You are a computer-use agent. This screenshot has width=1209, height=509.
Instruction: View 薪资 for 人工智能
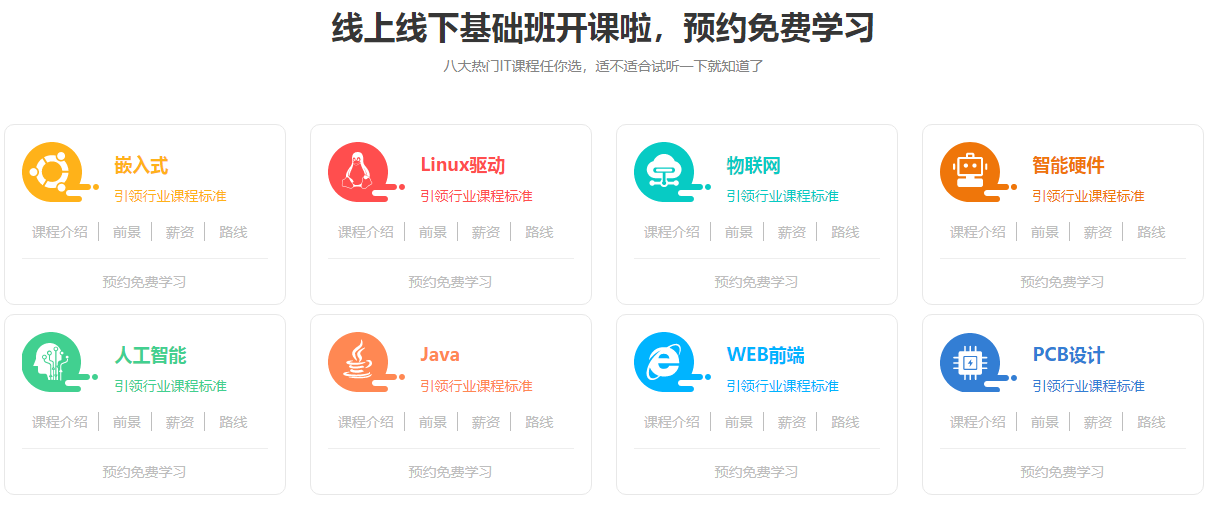point(179,422)
